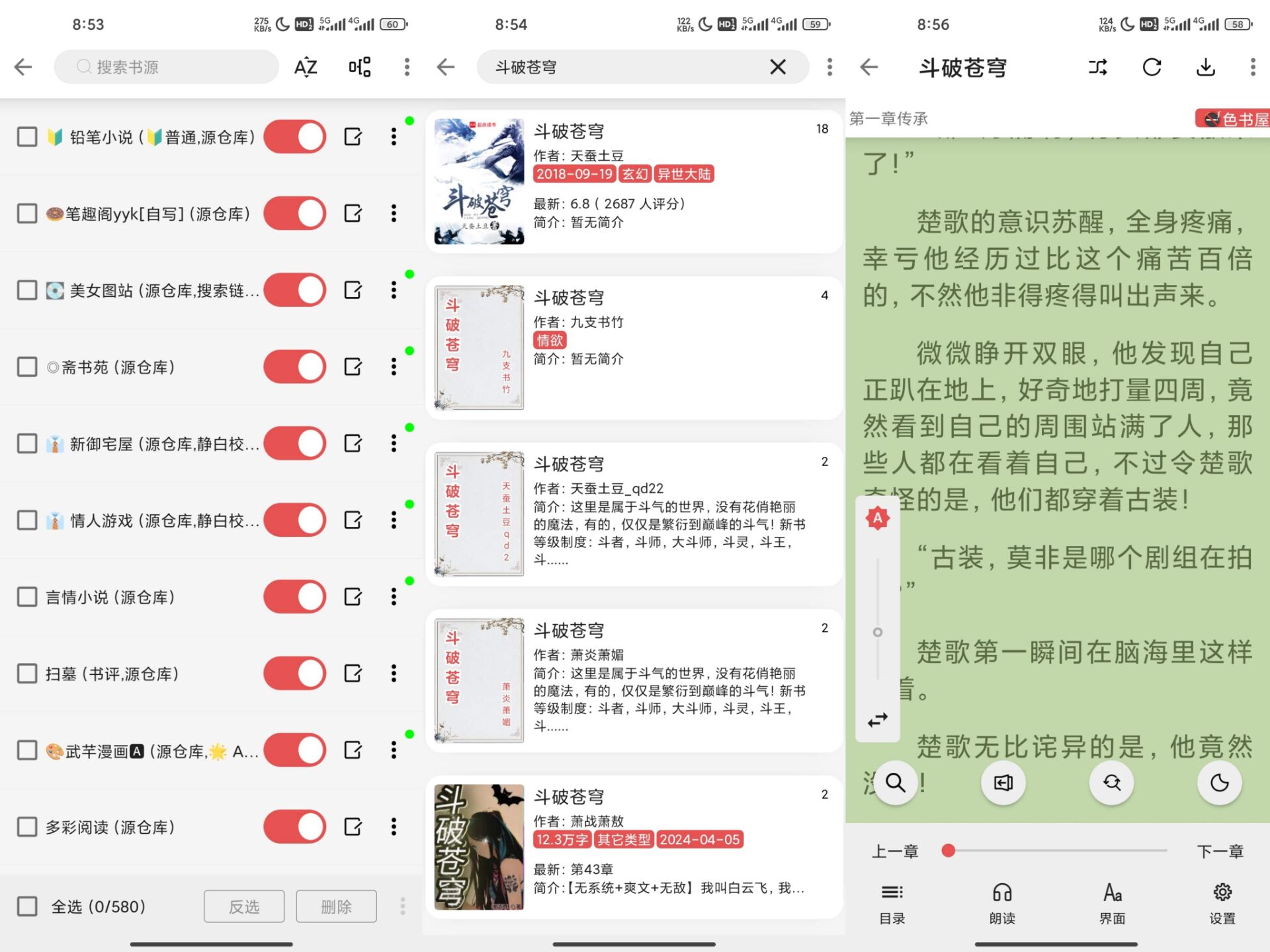This screenshot has width=1270, height=952.
Task: Open in-book search magnifier
Action: point(895,783)
